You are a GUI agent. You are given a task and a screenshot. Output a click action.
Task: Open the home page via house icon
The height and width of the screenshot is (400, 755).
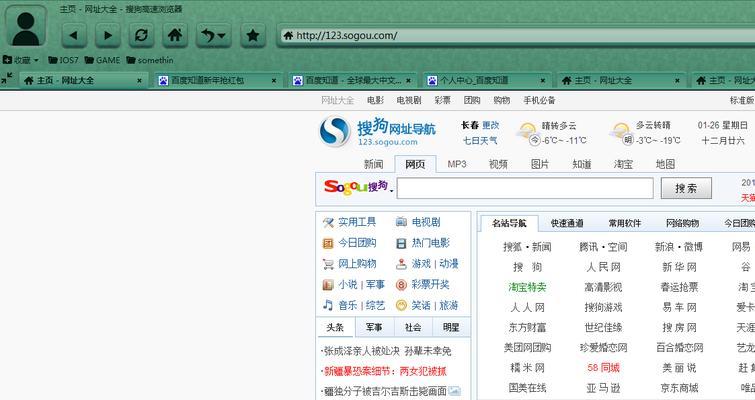(x=175, y=35)
